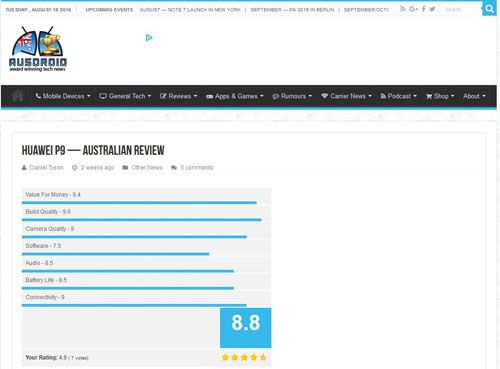
Task: Open the Rumours dropdown
Action: (292, 96)
